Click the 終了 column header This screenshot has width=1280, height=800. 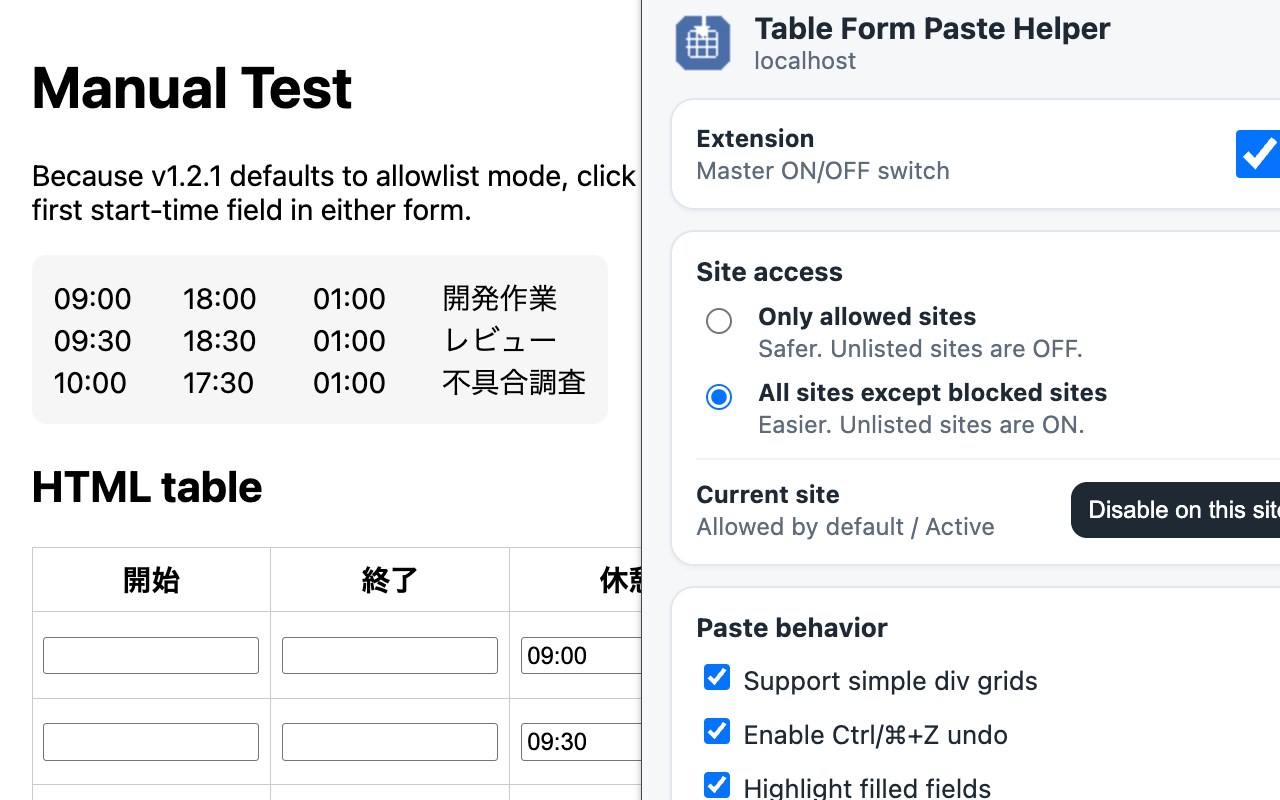tap(390, 580)
